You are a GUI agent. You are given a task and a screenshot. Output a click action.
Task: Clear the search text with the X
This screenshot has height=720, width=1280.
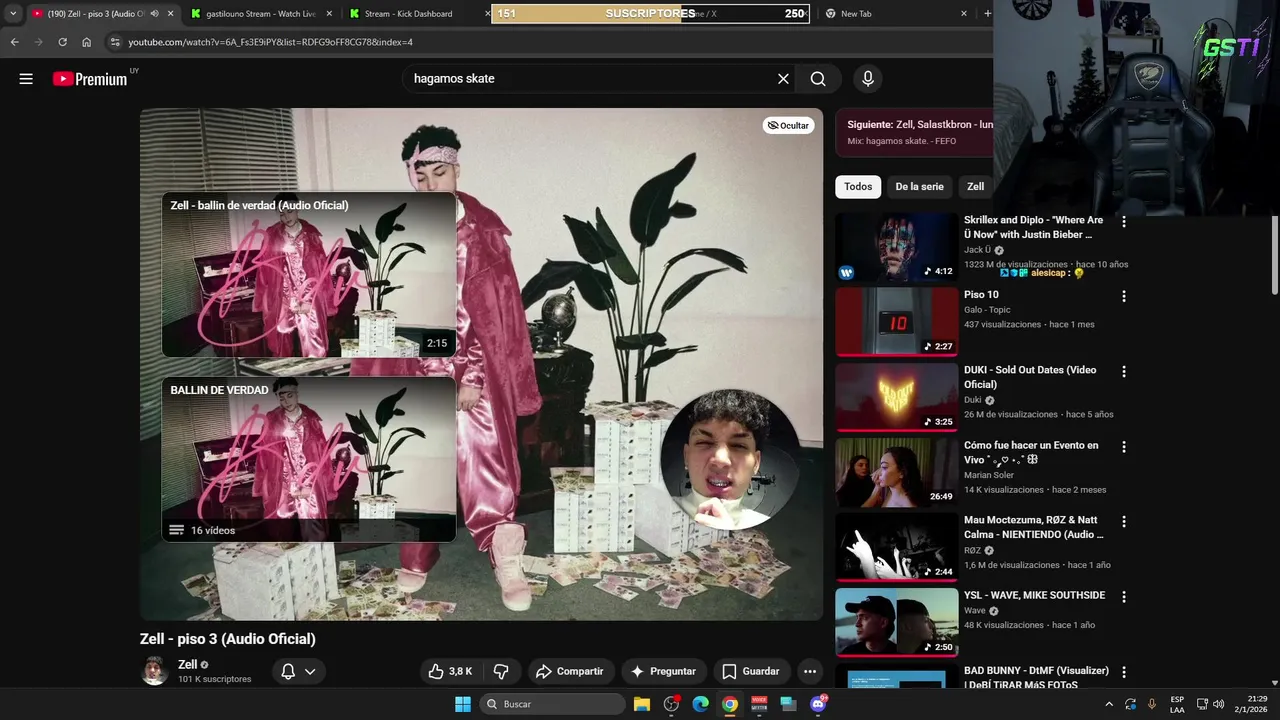click(x=783, y=79)
